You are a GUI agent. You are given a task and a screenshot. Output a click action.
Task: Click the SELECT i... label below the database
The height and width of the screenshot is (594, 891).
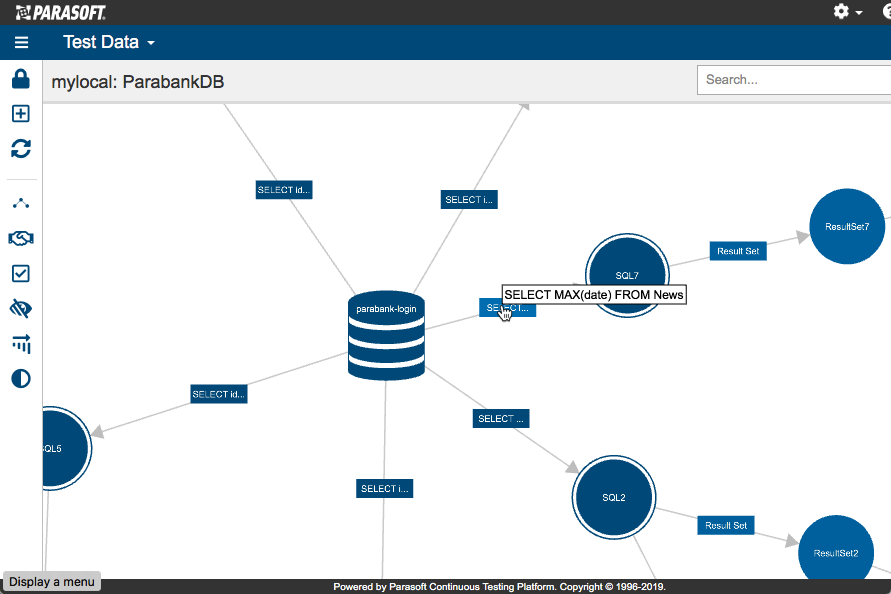(x=385, y=489)
